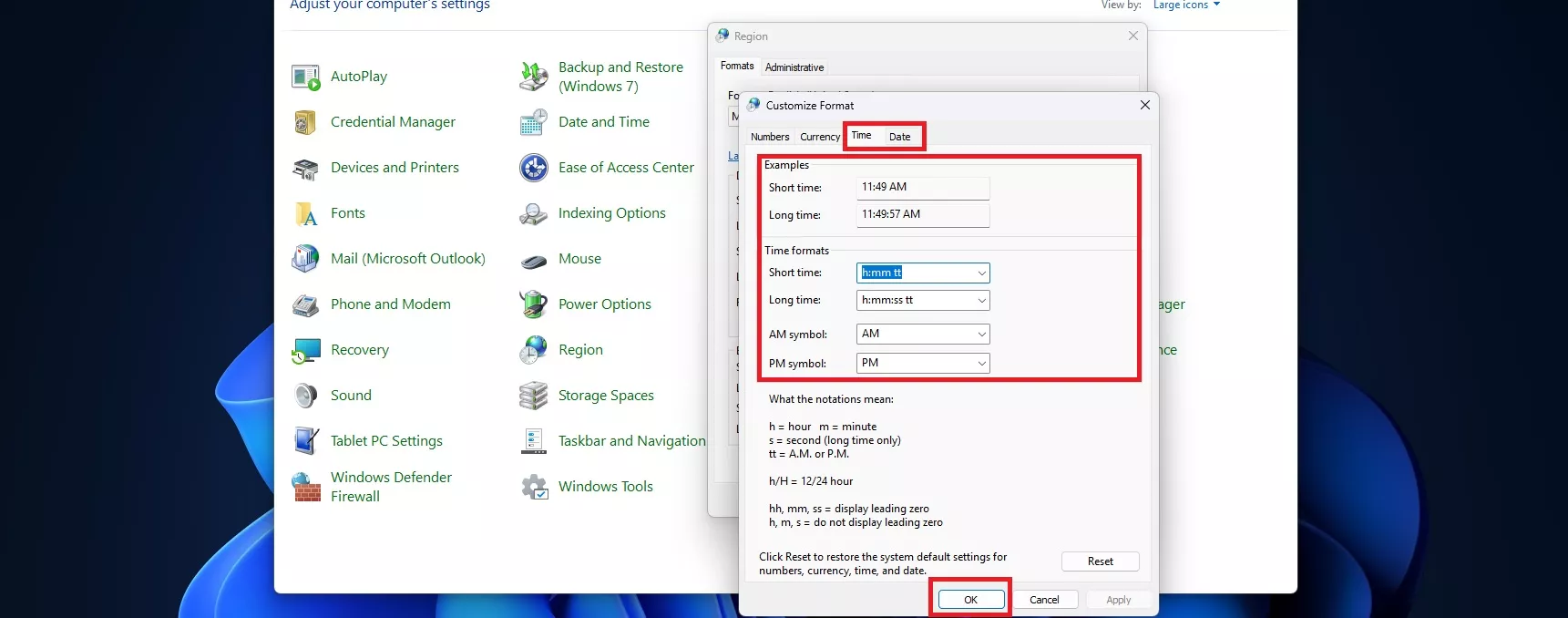This screenshot has height=618, width=1568.
Task: Expand the AM symbol dropdown
Action: [981, 335]
